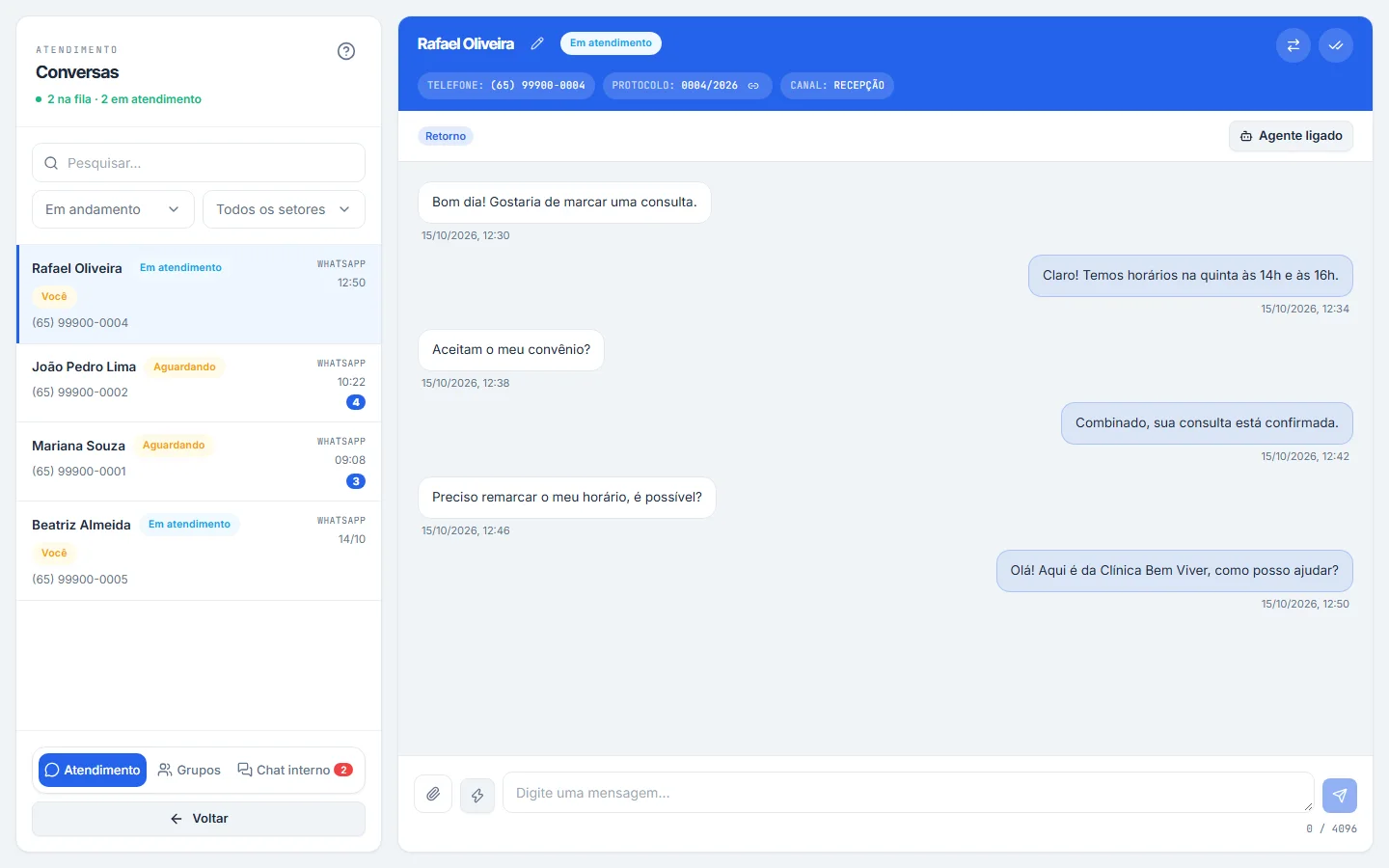Click the Canal: Recepção chip

click(837, 86)
